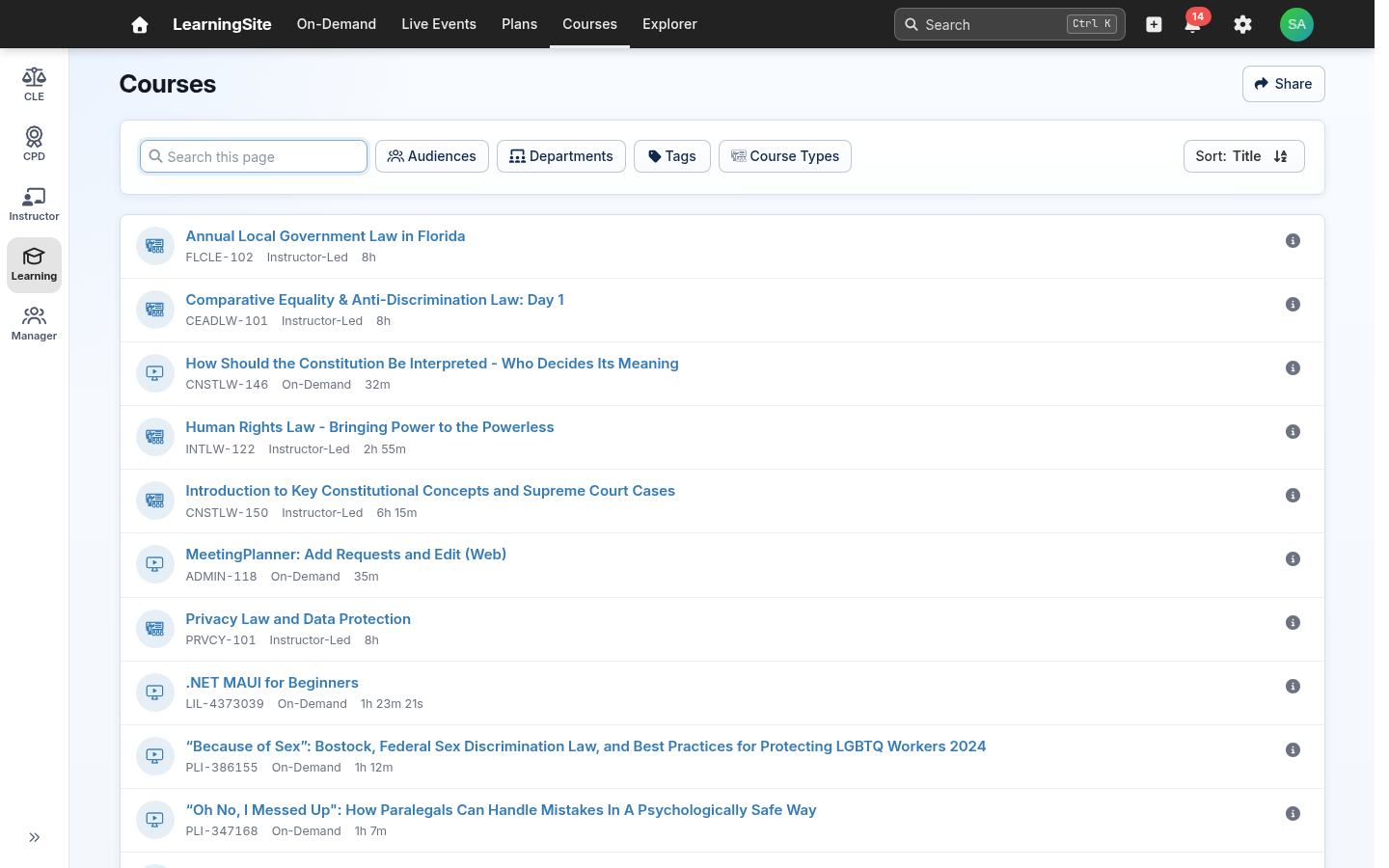Open "Oh No, I Messed Up" course
1389x868 pixels.
[x=501, y=810]
